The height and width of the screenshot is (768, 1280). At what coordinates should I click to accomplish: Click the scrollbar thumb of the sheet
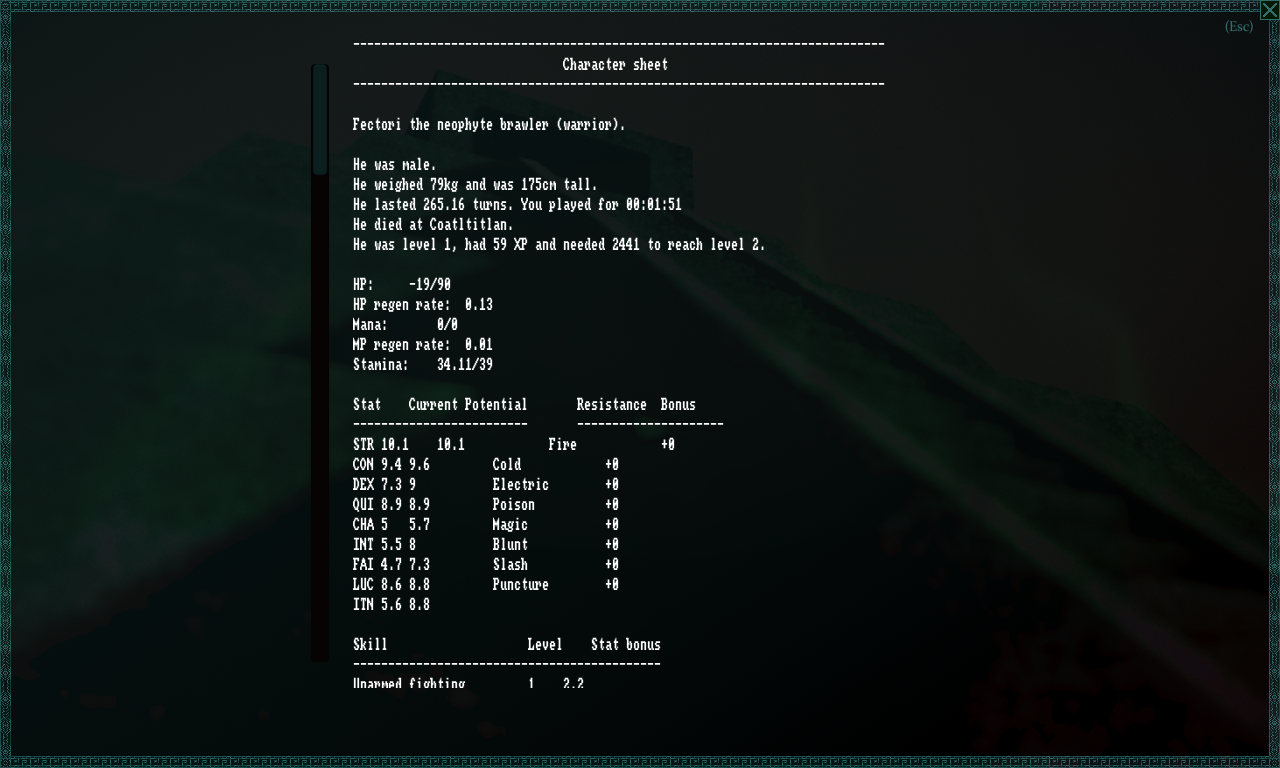[320, 120]
